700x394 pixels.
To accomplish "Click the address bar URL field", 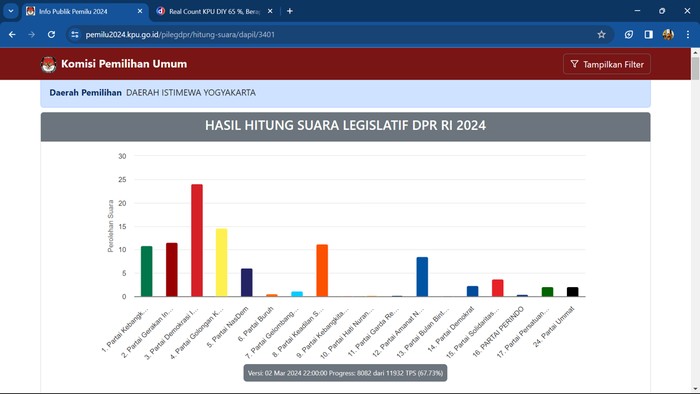I will (x=339, y=34).
